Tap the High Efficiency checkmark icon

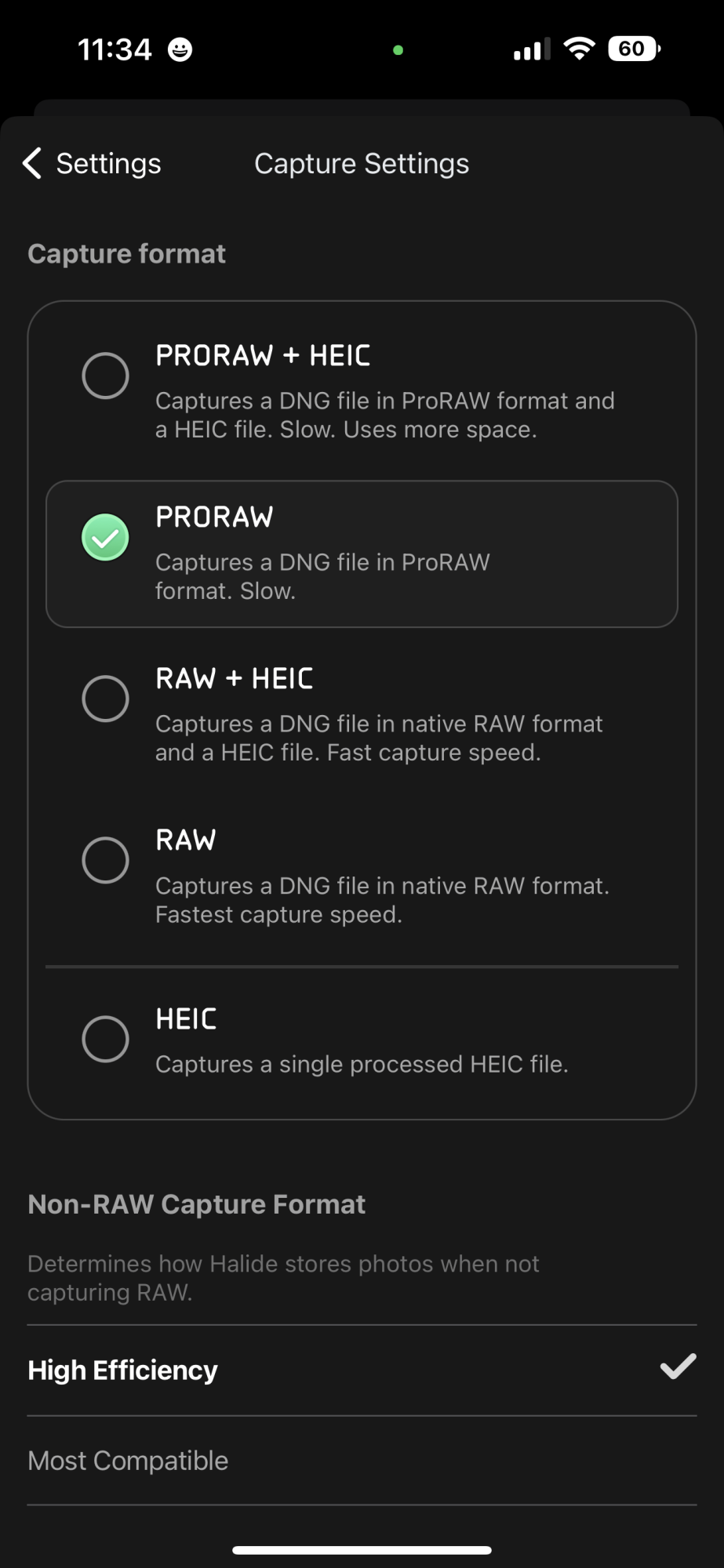678,1367
